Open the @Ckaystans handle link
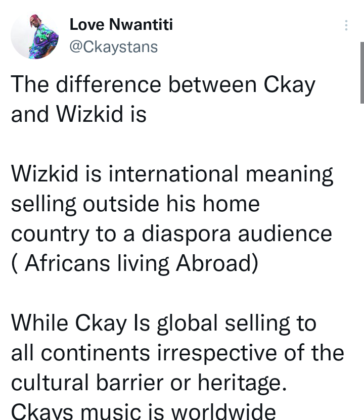Image resolution: width=364 pixels, height=420 pixels. (113, 47)
